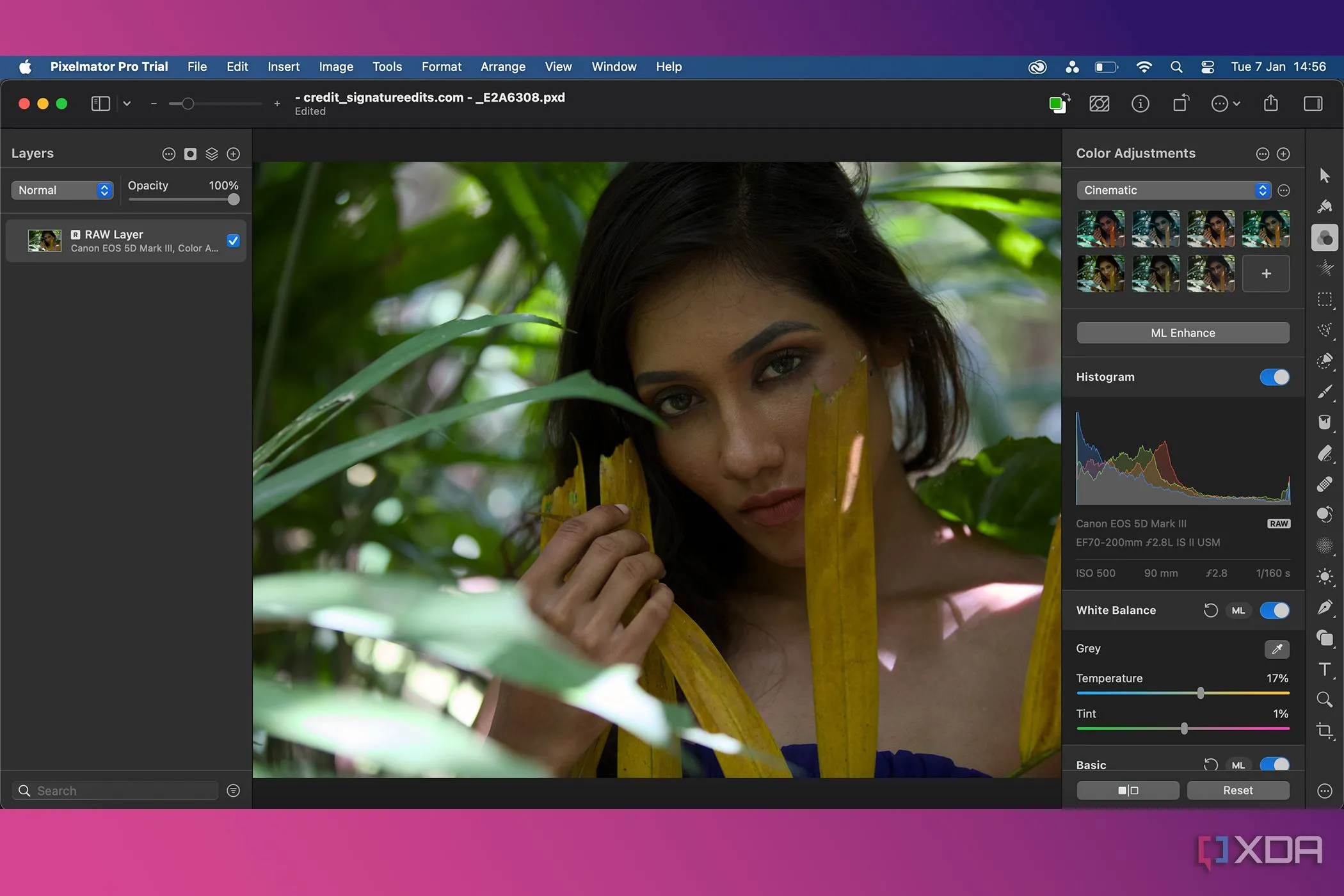Toggle the White Balance switch
Screen dimensions: 1344x896
tap(1274, 611)
